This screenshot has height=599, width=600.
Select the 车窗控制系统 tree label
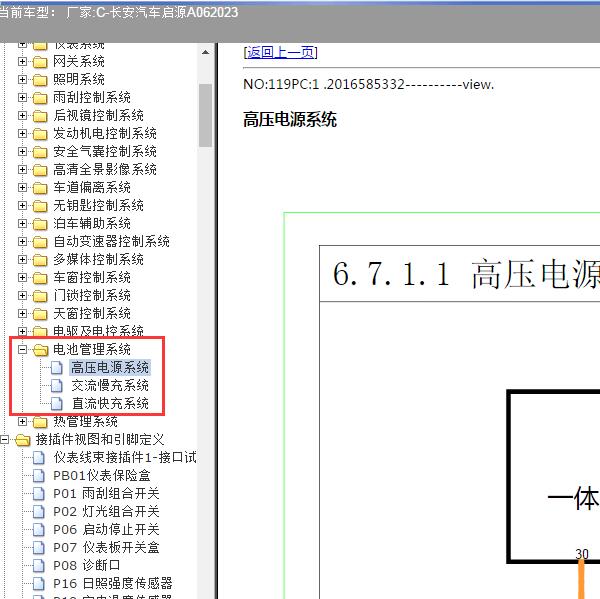coord(92,277)
